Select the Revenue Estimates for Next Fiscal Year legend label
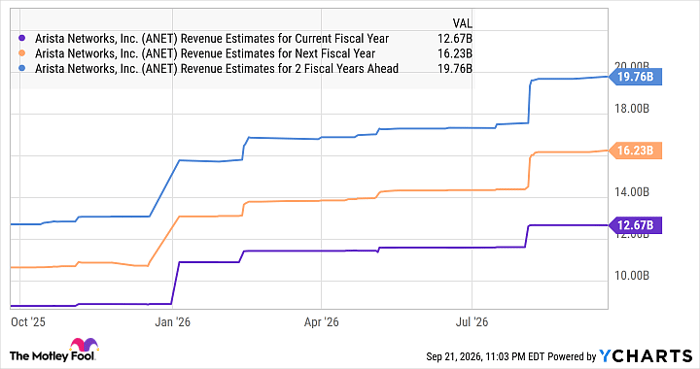Screen dimensions: 700x369 (205, 54)
